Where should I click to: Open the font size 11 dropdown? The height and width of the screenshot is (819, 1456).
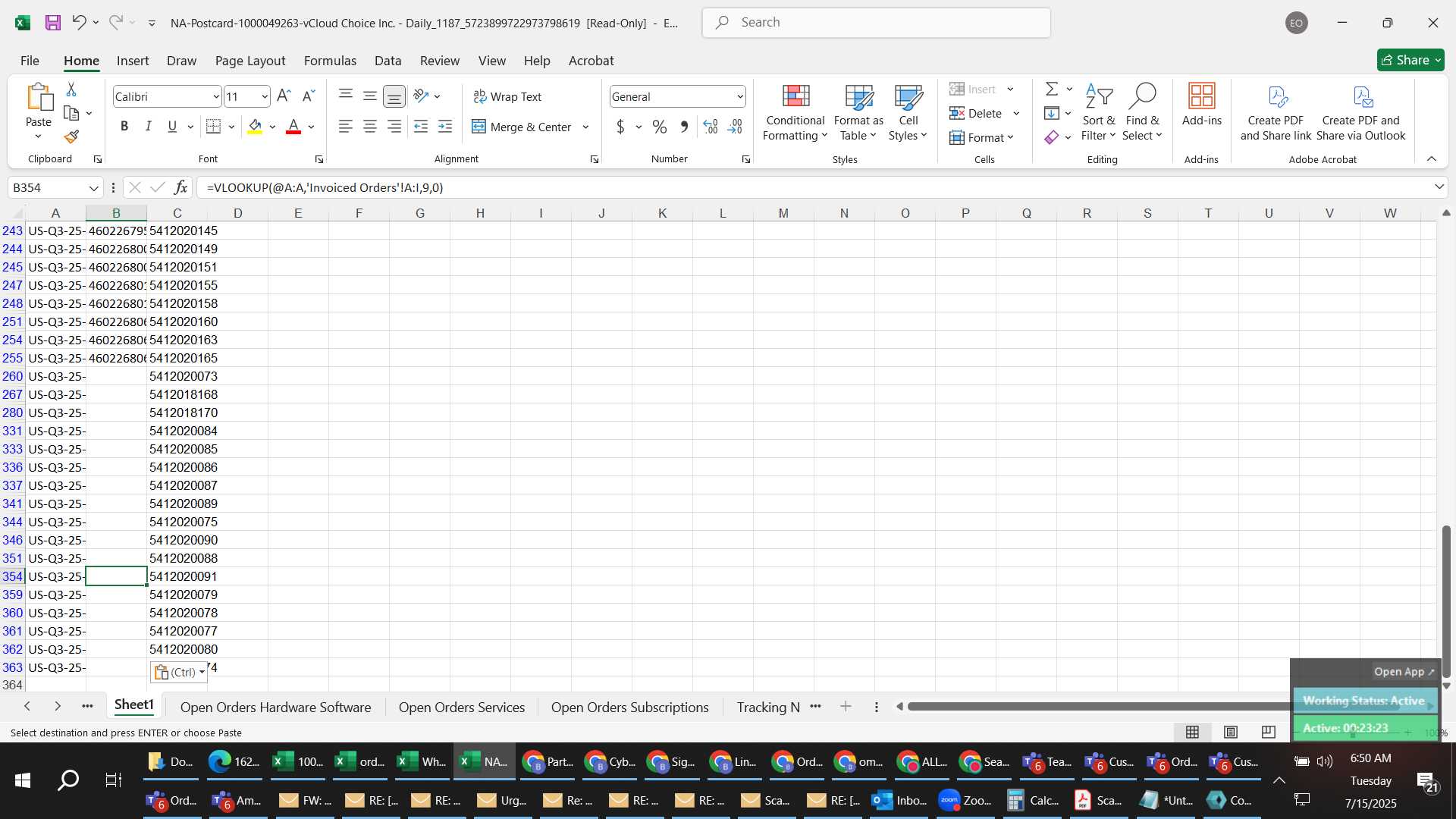pos(264,96)
